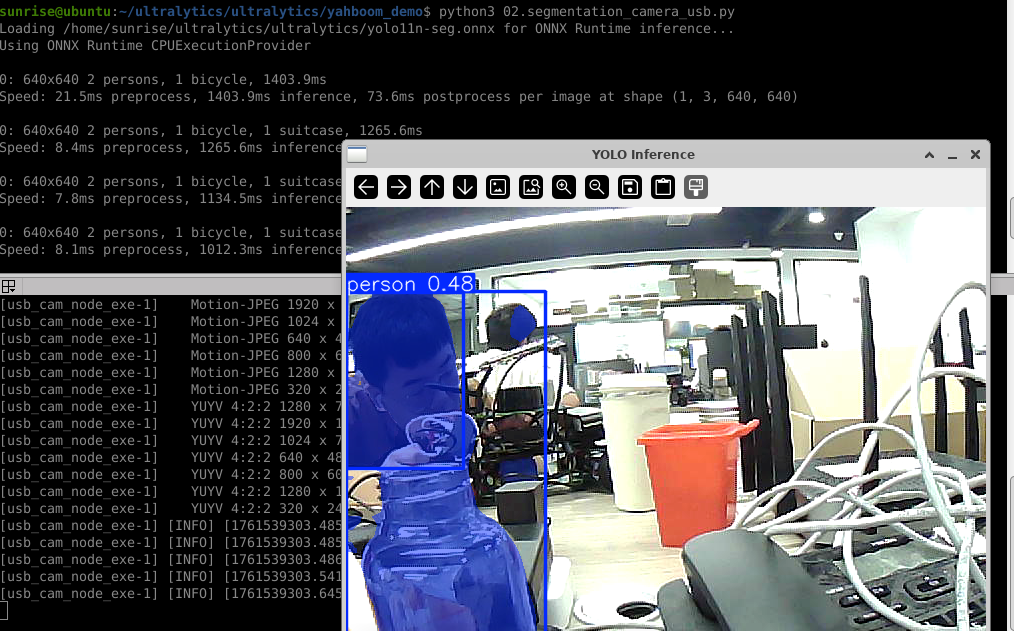Click the python3 02.segmentation_camera_usb.py command line
1014x631 pixels.
click(367, 11)
